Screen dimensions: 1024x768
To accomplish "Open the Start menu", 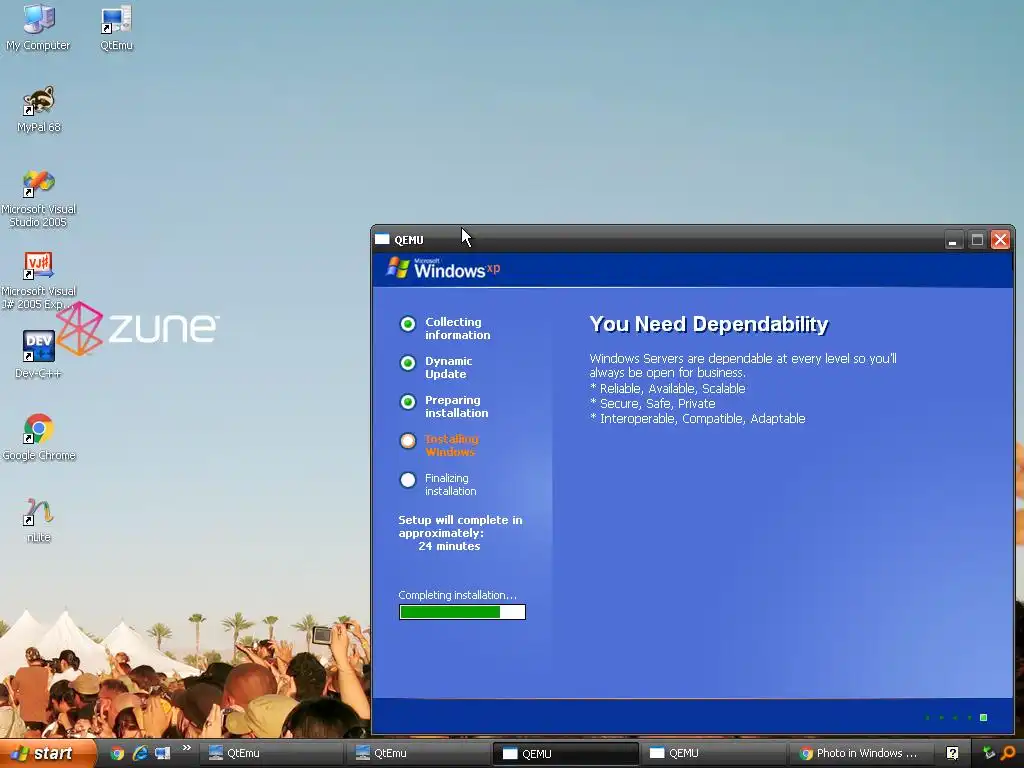I will pos(47,753).
